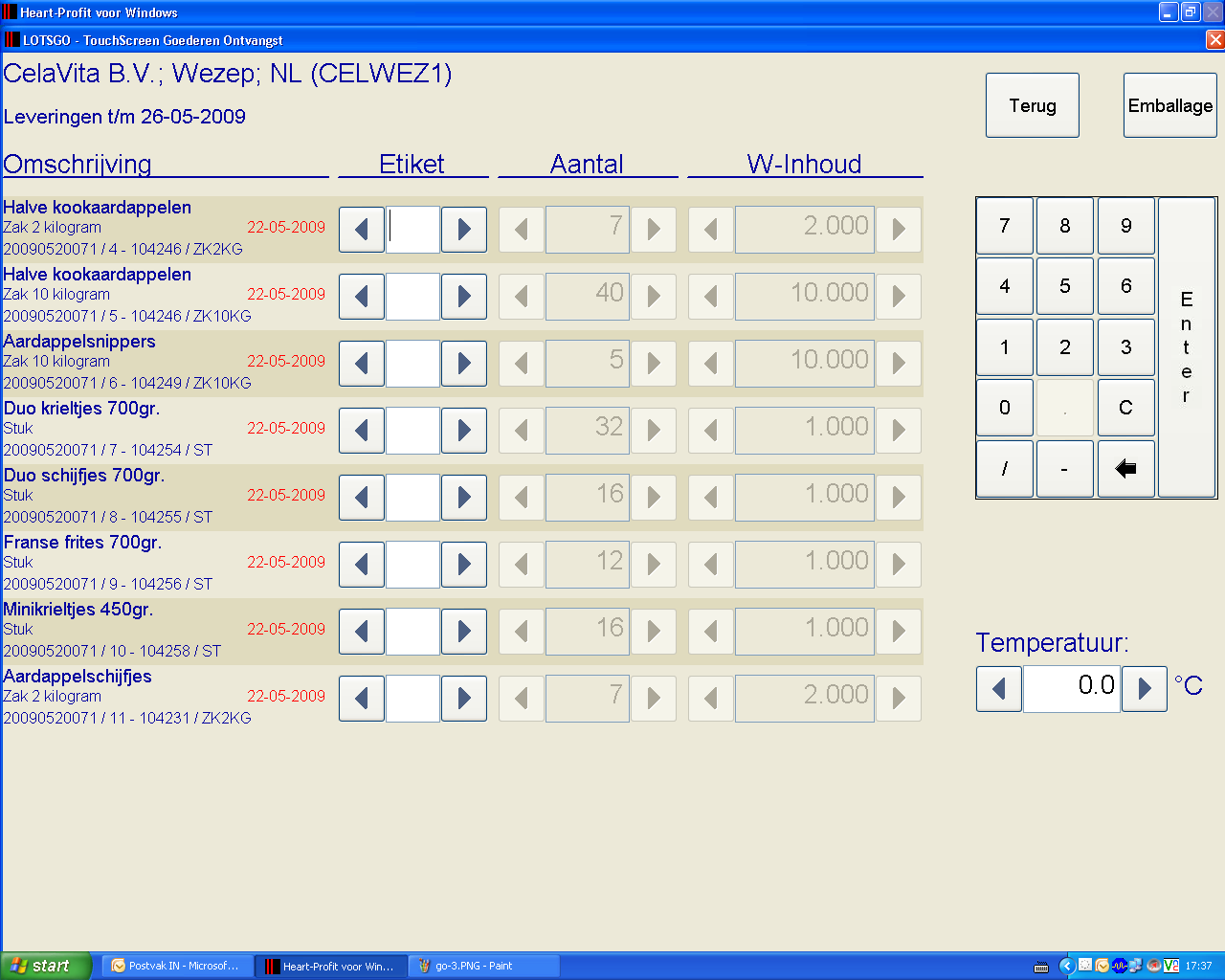
Task: Increase Etiket for Aardappelsnippers row
Action: tap(464, 364)
